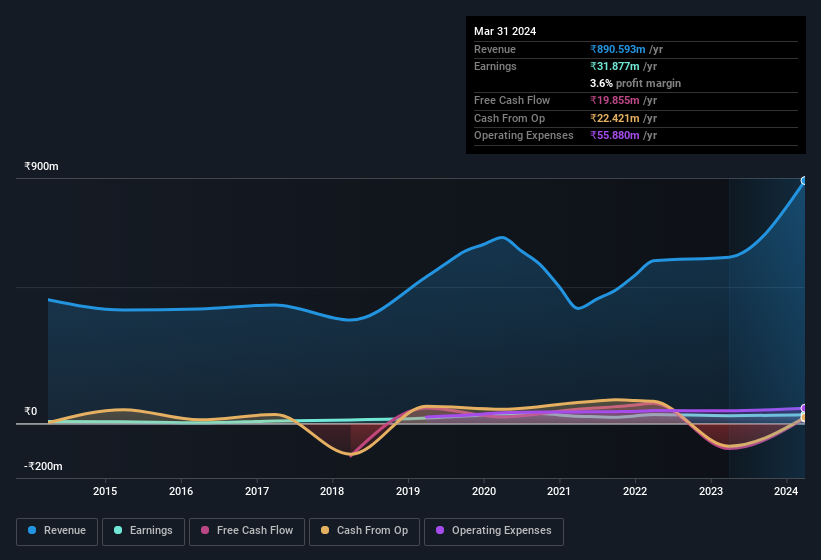Viewport: 821px width, 560px height.
Task: Click the orange Cash From Op endpoint marker
Action: [x=804, y=417]
